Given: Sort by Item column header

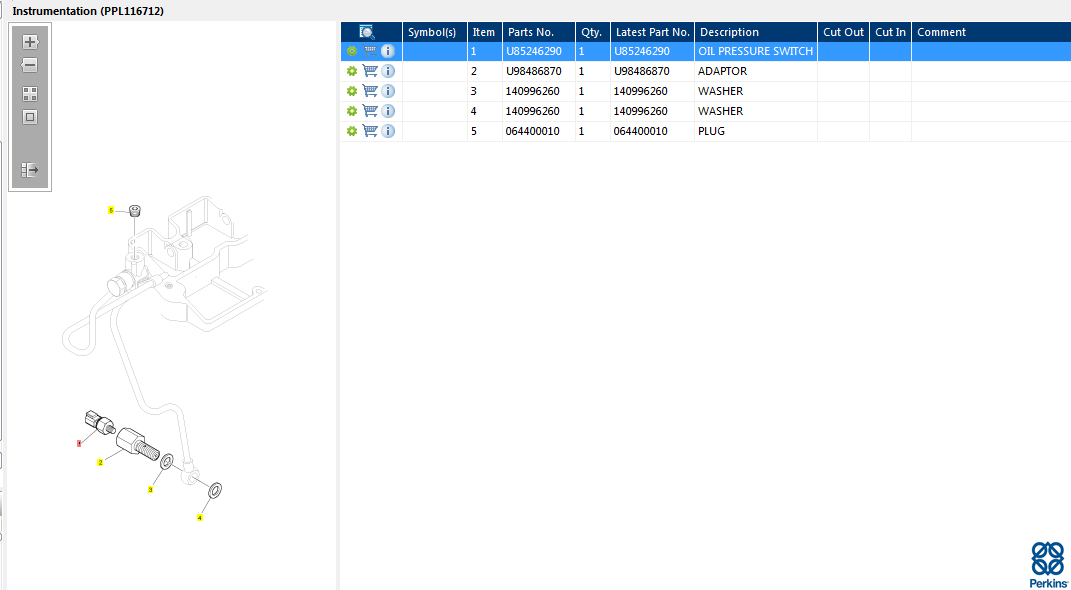Looking at the screenshot, I should (485, 32).
